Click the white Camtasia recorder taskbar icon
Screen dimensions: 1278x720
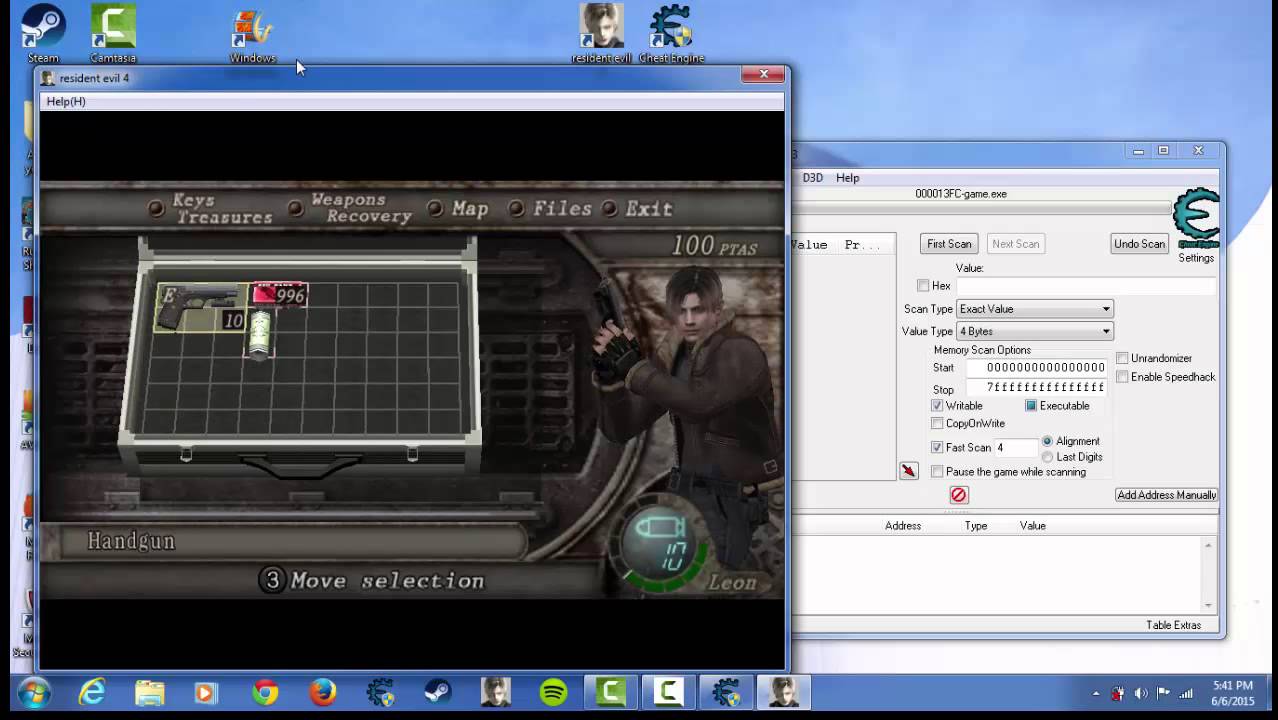click(668, 692)
